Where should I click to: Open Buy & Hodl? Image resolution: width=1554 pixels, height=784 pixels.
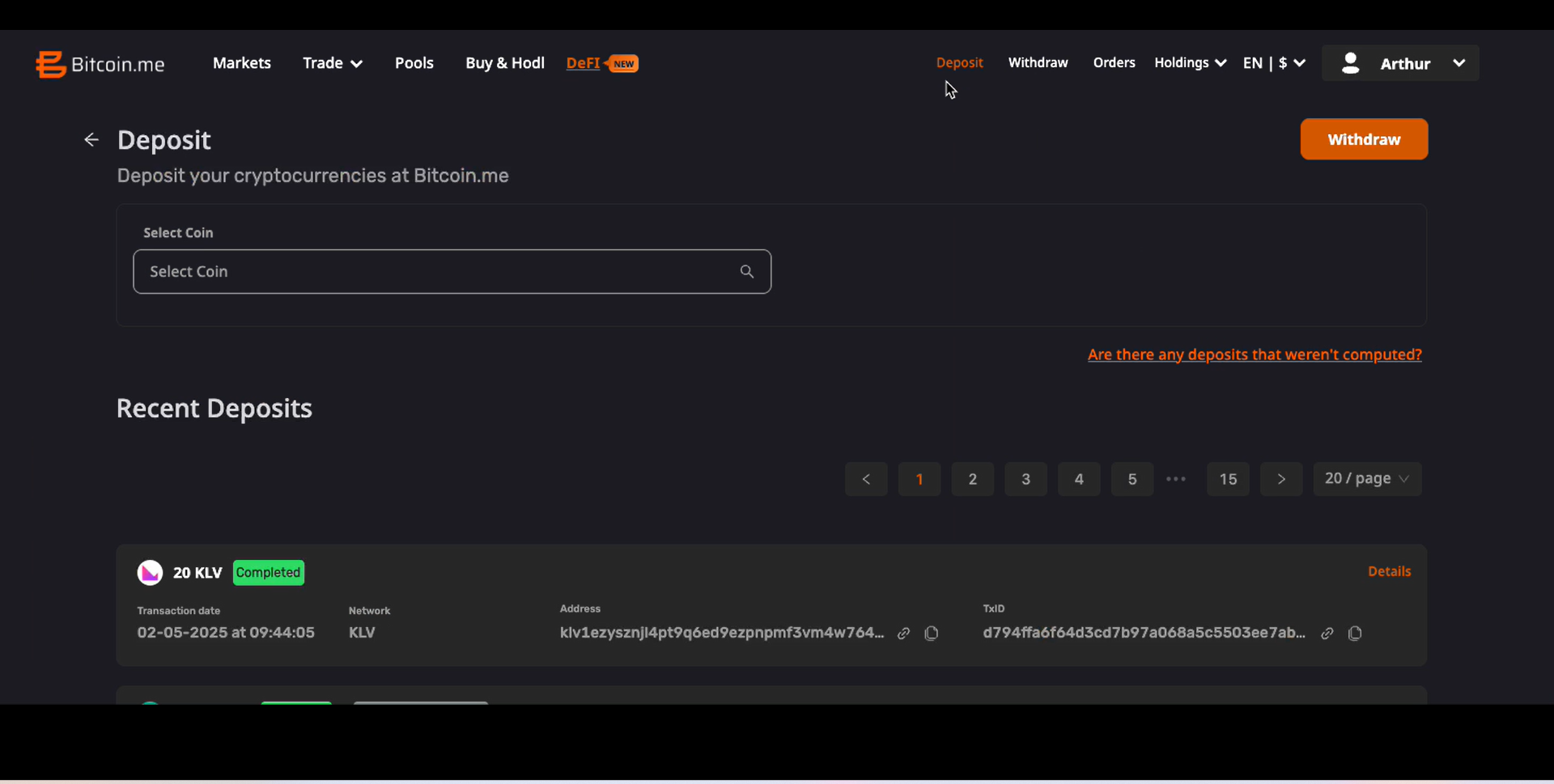pos(505,63)
